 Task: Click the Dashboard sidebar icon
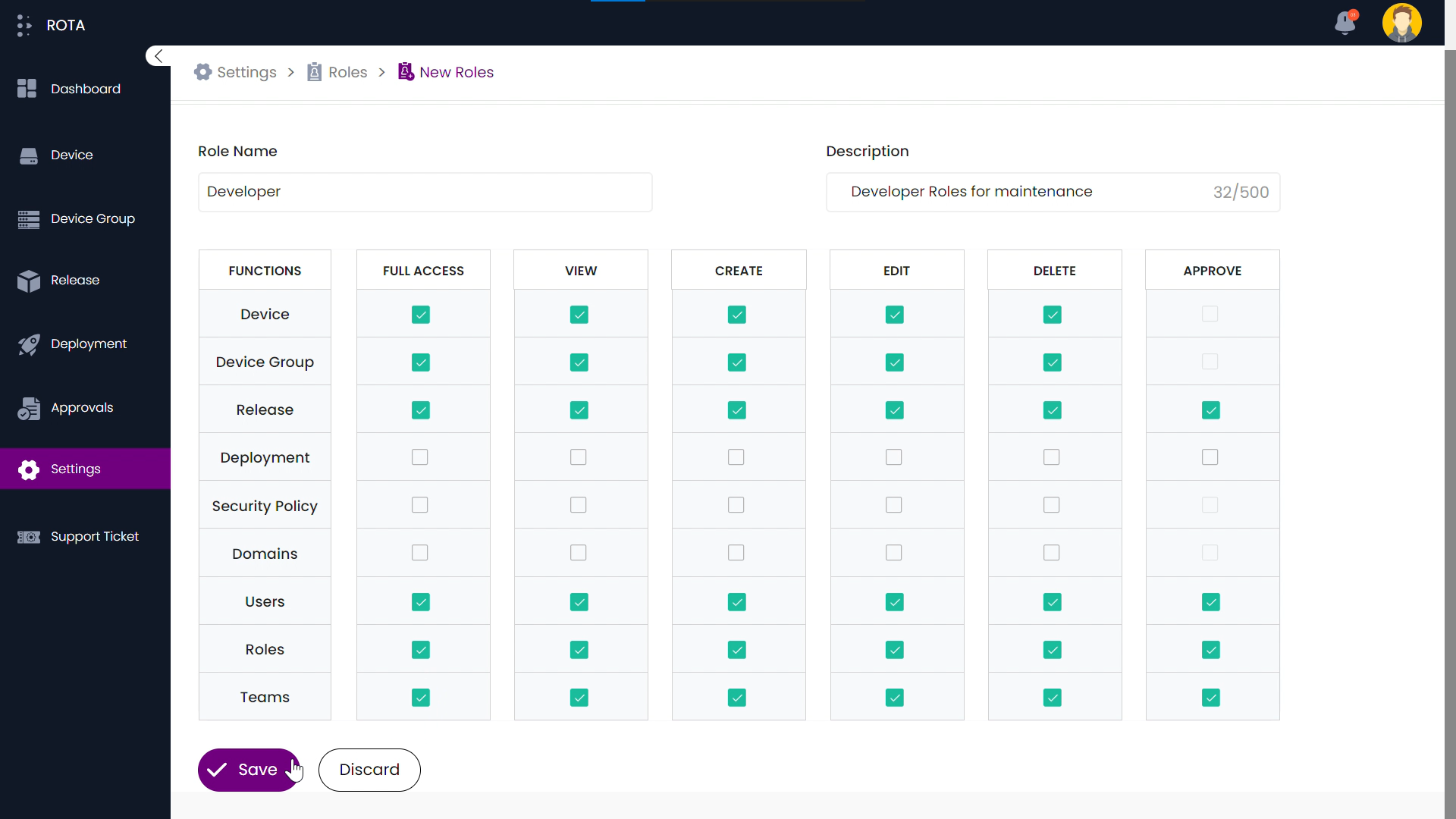(27, 88)
